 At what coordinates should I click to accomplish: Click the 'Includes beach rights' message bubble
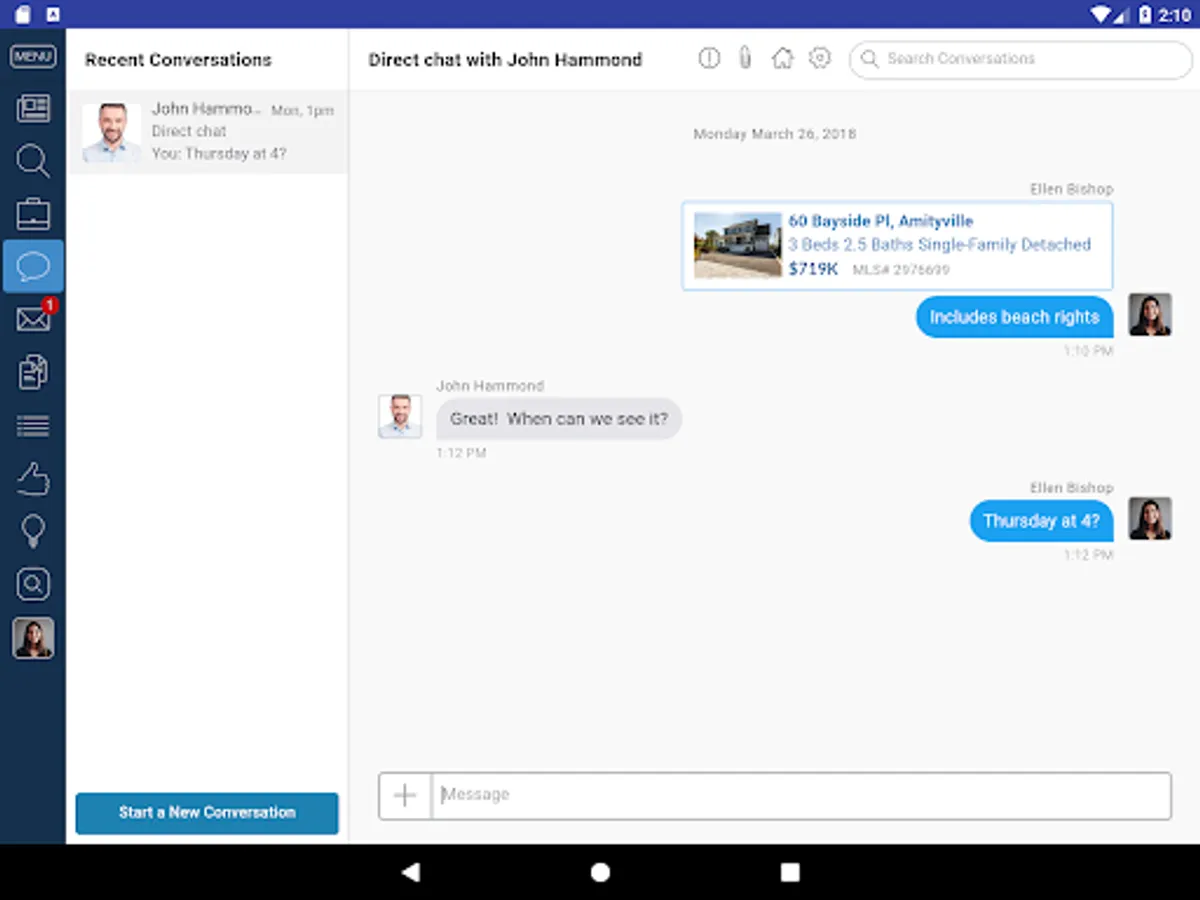(1014, 317)
